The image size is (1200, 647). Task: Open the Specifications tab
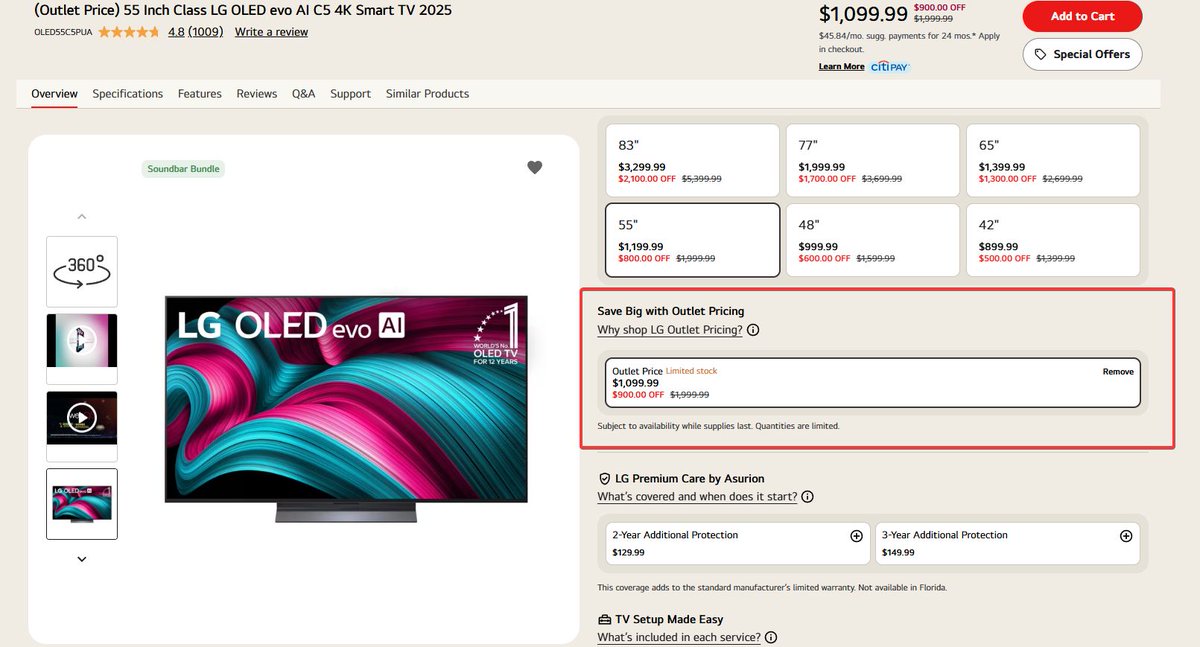[128, 94]
